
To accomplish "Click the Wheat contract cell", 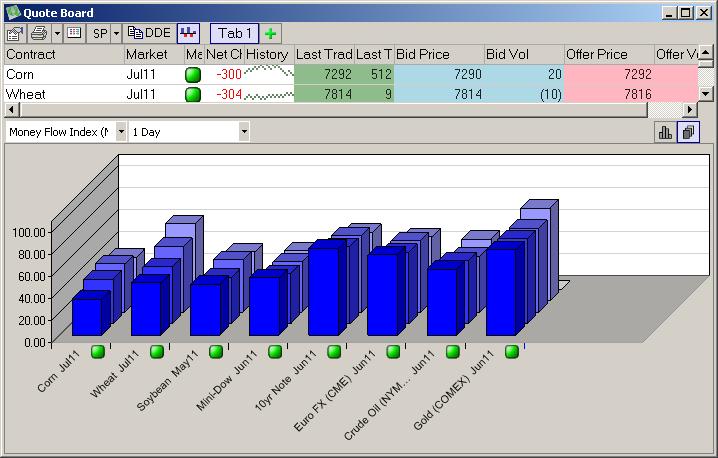I will [63, 94].
